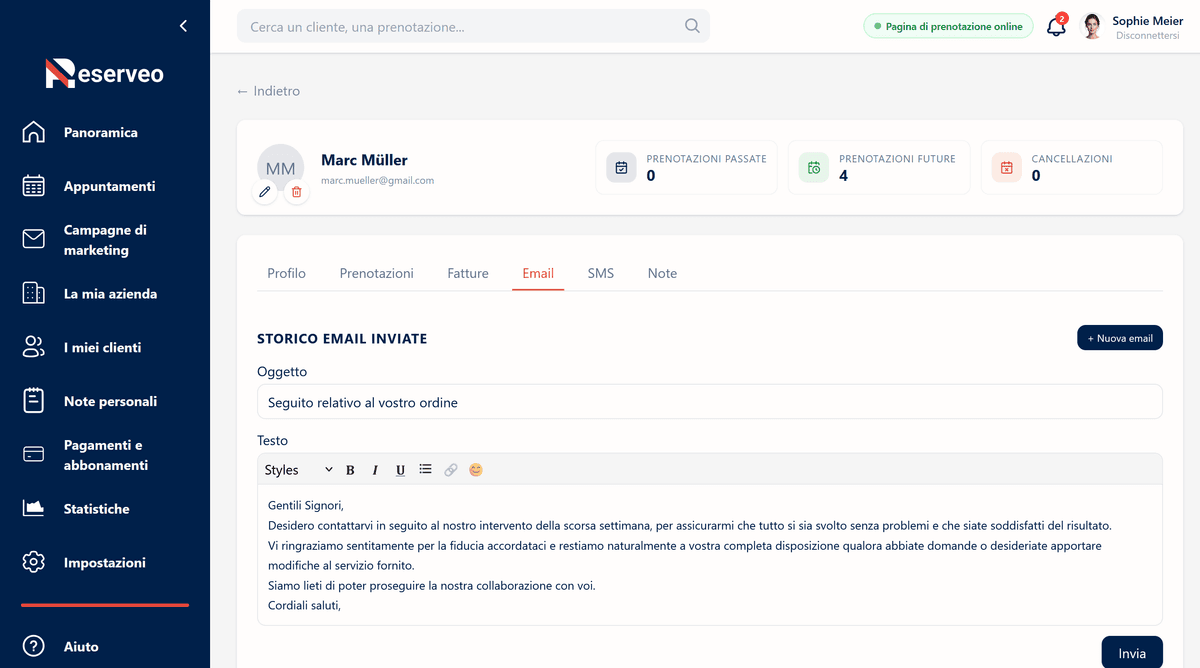Open Note personali notepad icon
The width and height of the screenshot is (1200, 668).
[x=34, y=401]
